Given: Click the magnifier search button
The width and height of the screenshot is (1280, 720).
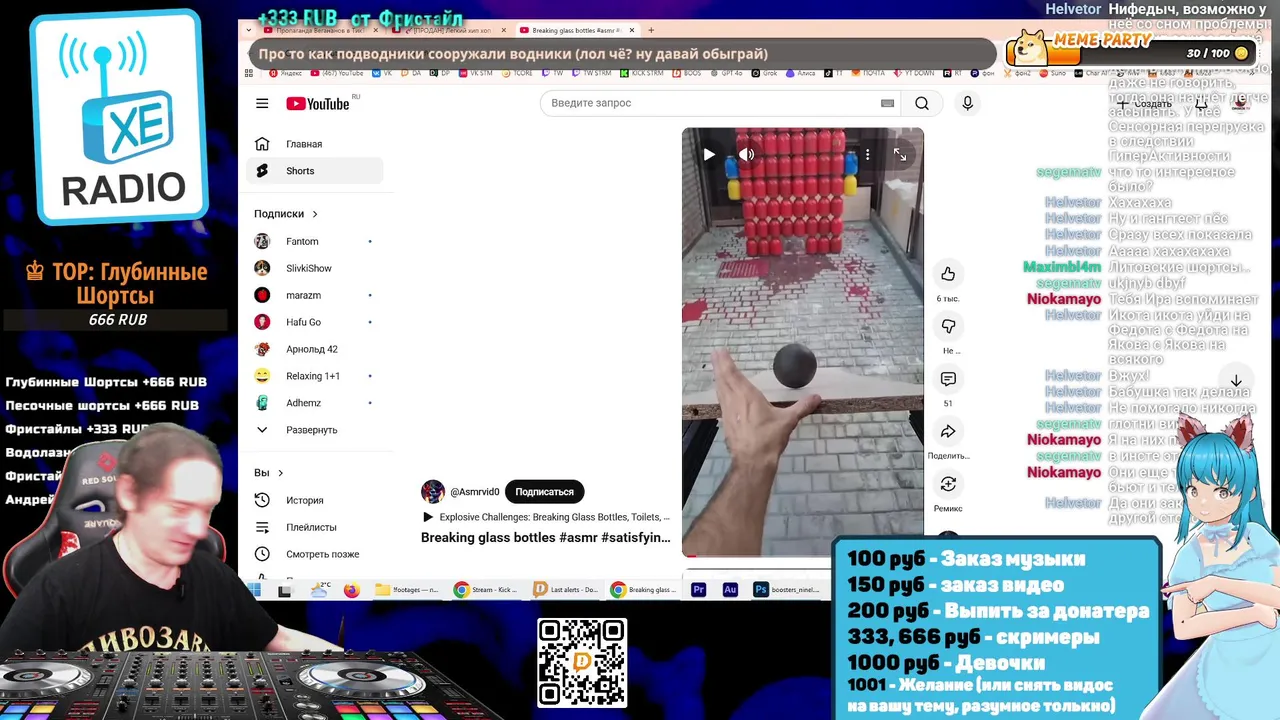Looking at the screenshot, I should tap(922, 103).
